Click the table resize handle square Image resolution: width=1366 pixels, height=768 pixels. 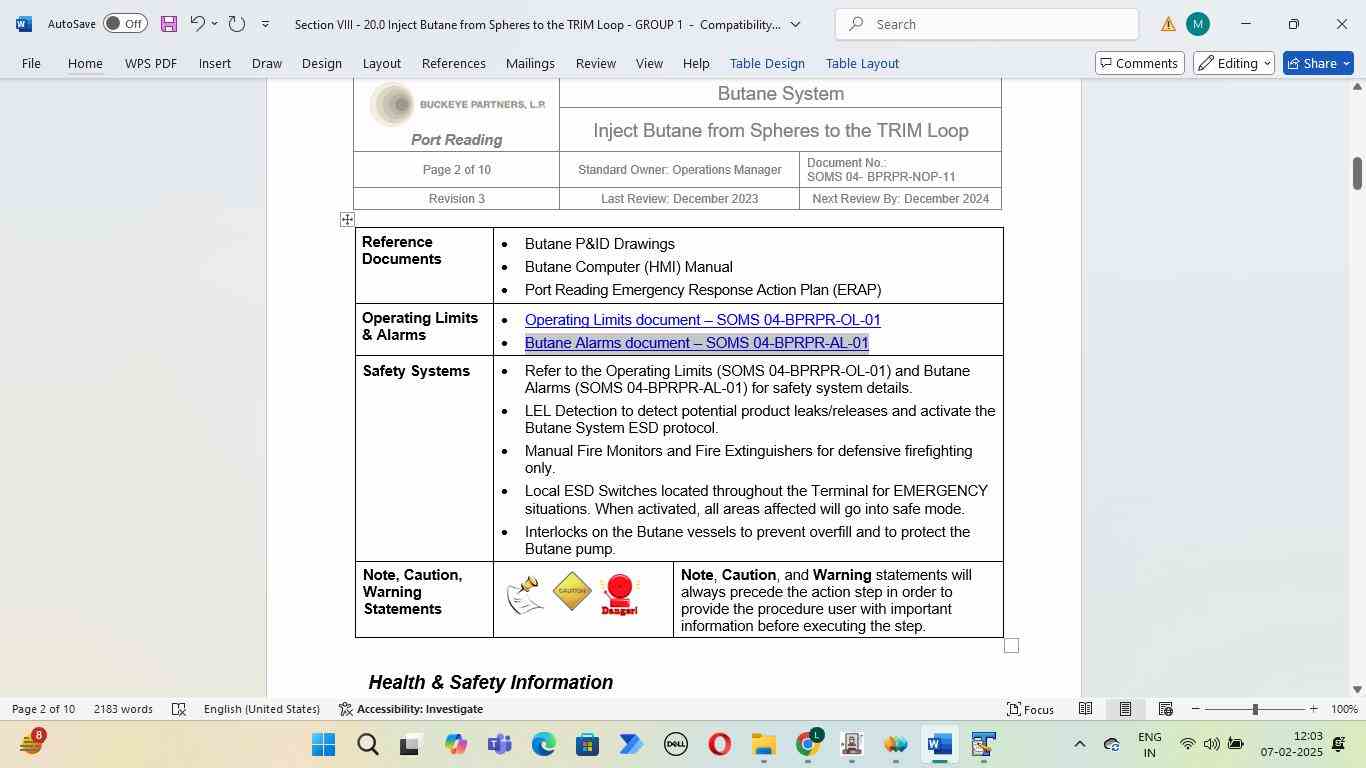(1011, 646)
